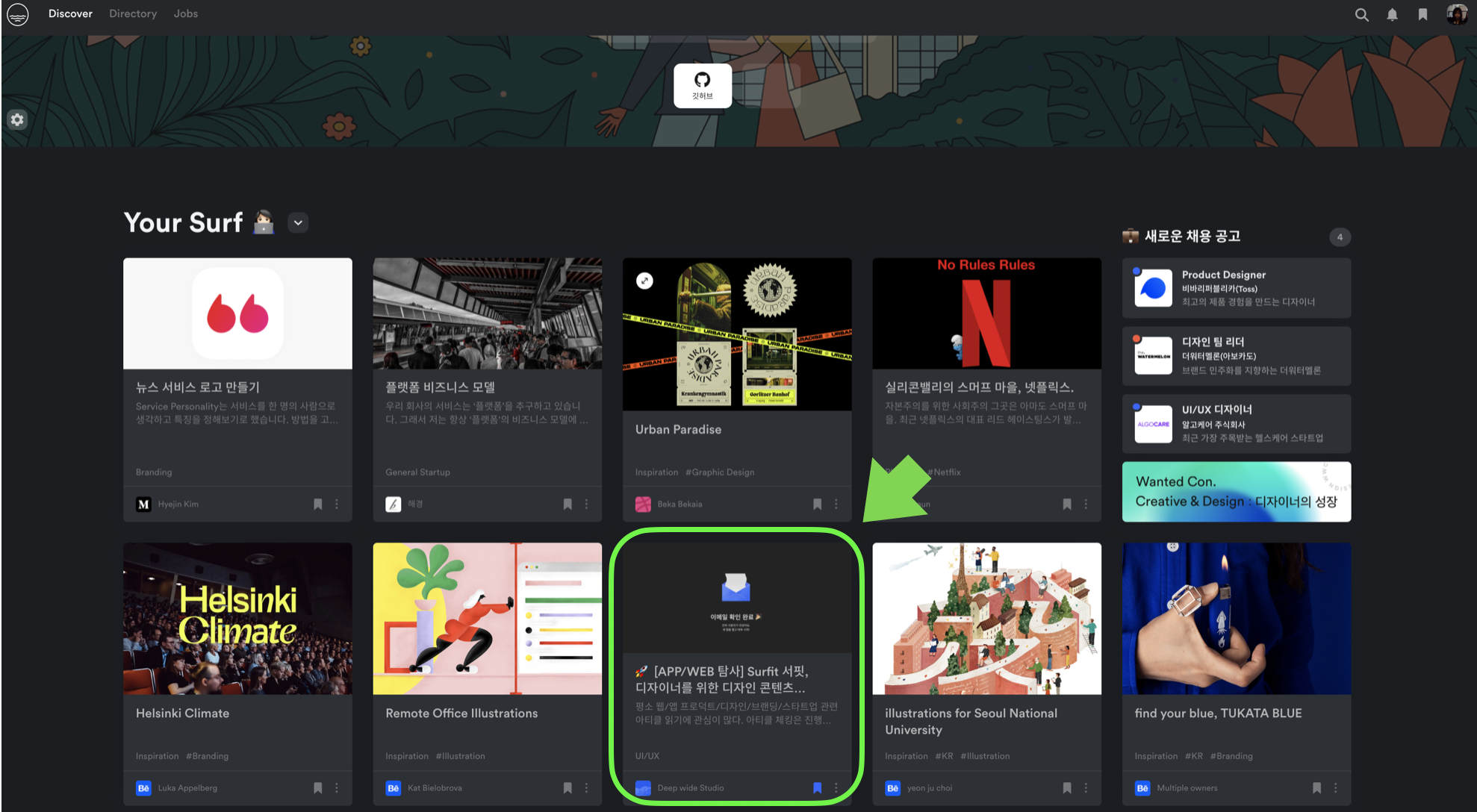Click the Surf logo icon
This screenshot has height=812, width=1477.
click(17, 14)
